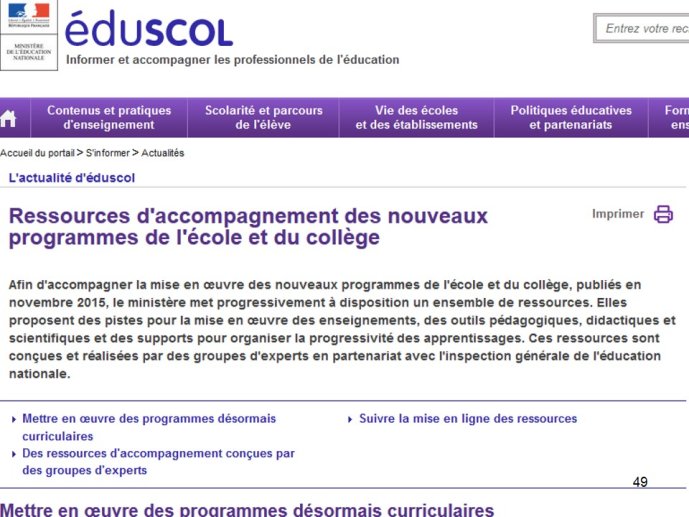
Task: Open the Vie des écoles et des établissements menu
Action: pyautogui.click(x=417, y=118)
